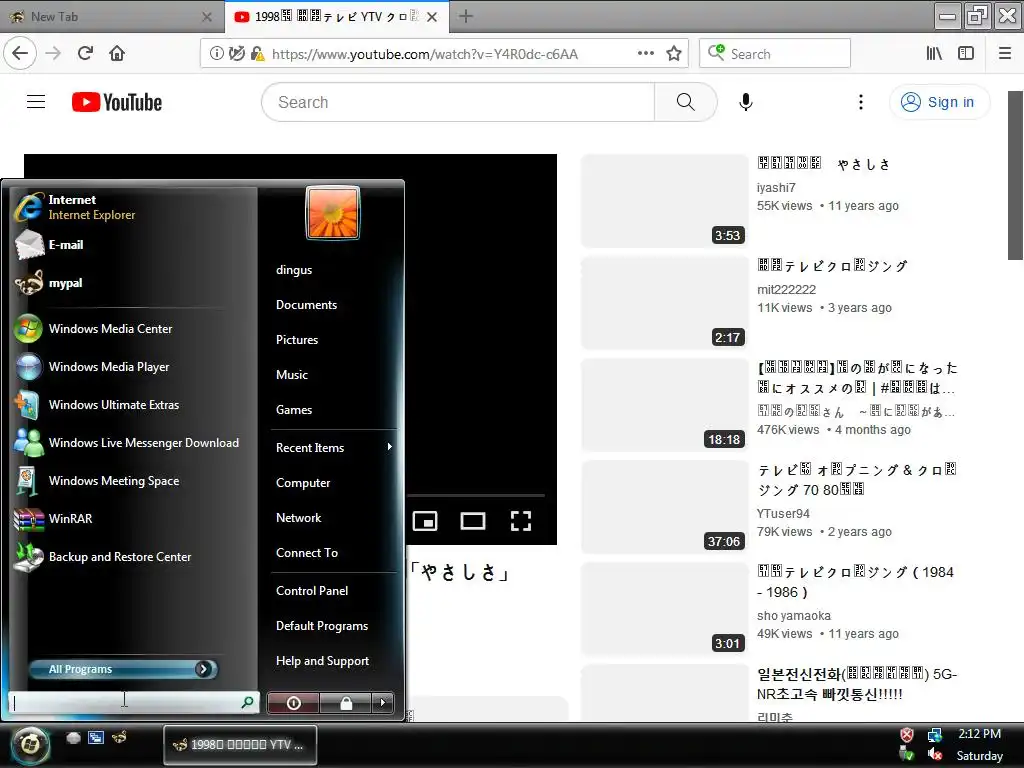Enable miniplayer on video
This screenshot has width=1024, height=768.
click(425, 521)
